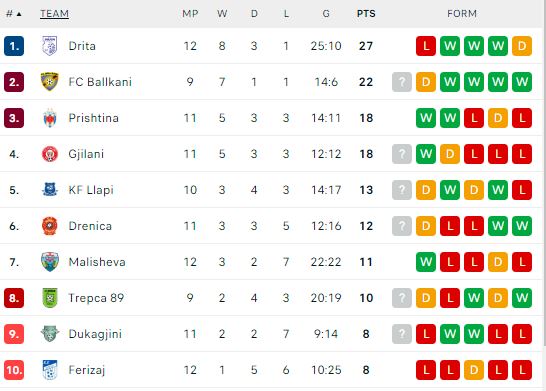Click the Trepca 89 green shield logo
The height and width of the screenshot is (391, 546).
pos(50,298)
